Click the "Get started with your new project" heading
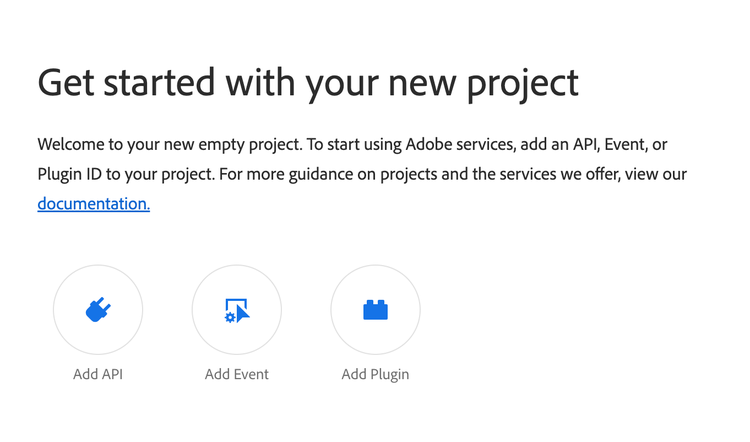This screenshot has width=750, height=442. (308, 83)
